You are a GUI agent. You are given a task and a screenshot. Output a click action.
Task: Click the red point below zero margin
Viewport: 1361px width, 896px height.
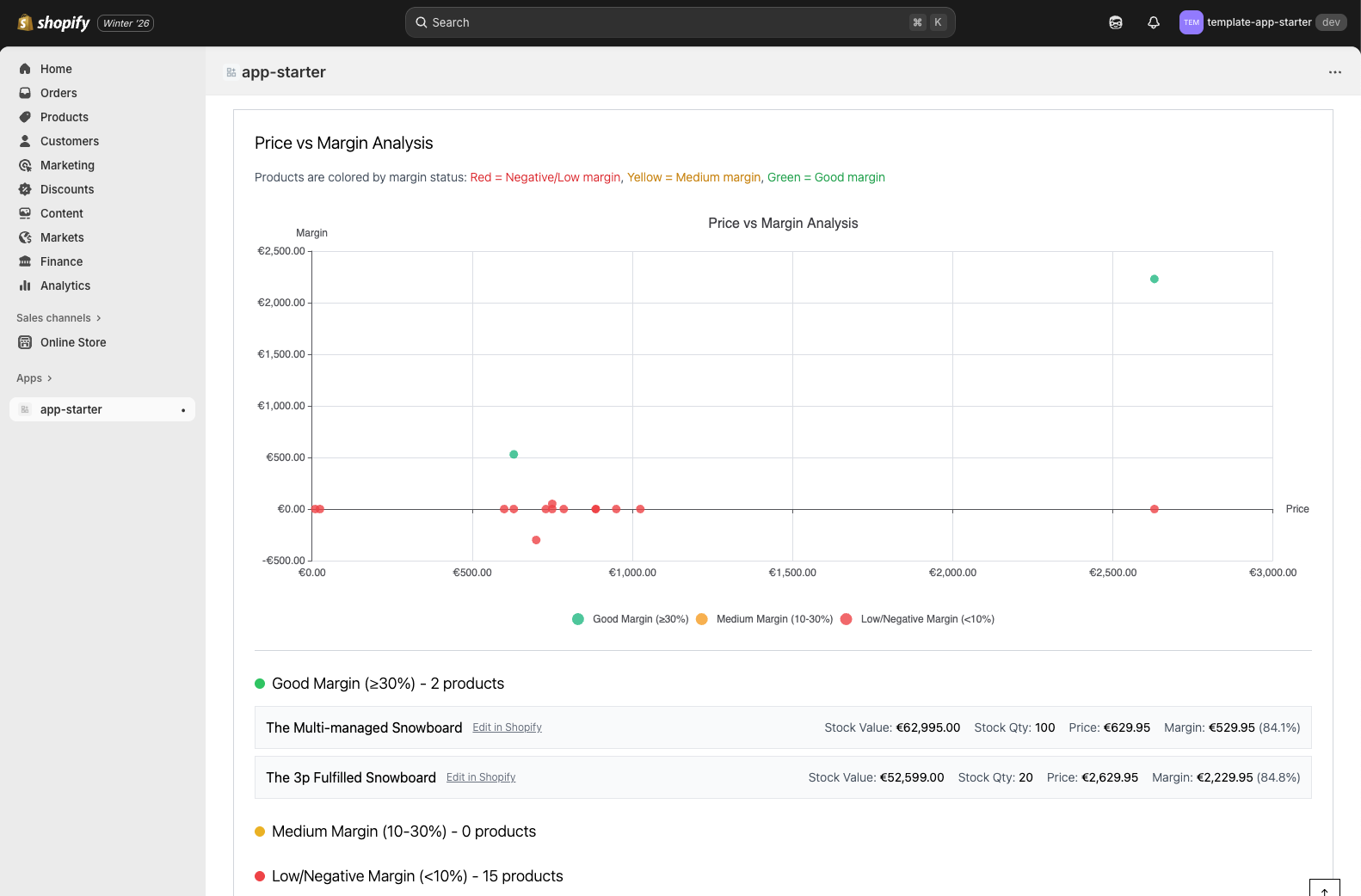(x=536, y=540)
